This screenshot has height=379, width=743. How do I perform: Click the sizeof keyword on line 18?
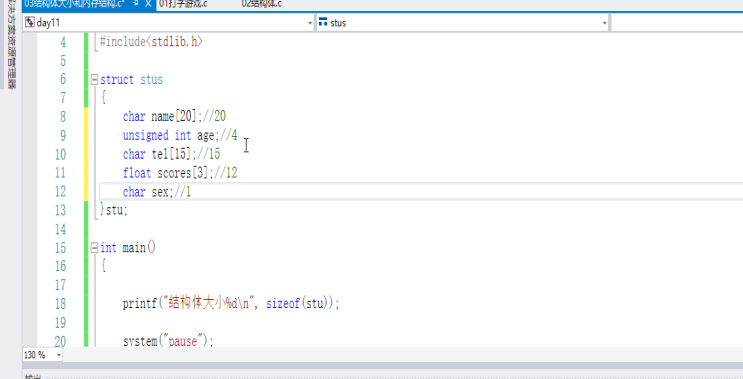click(x=283, y=303)
